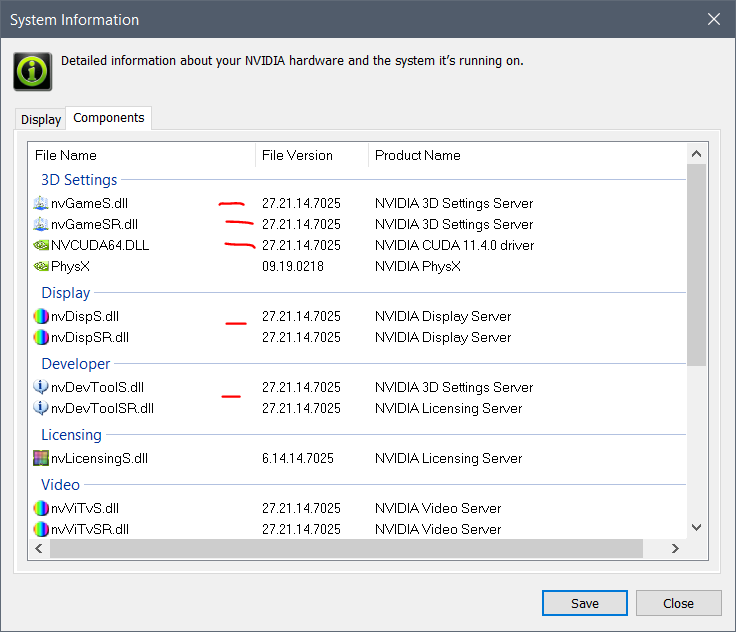
Task: Select the nvViTvSR.dll file name
Action: [90, 529]
